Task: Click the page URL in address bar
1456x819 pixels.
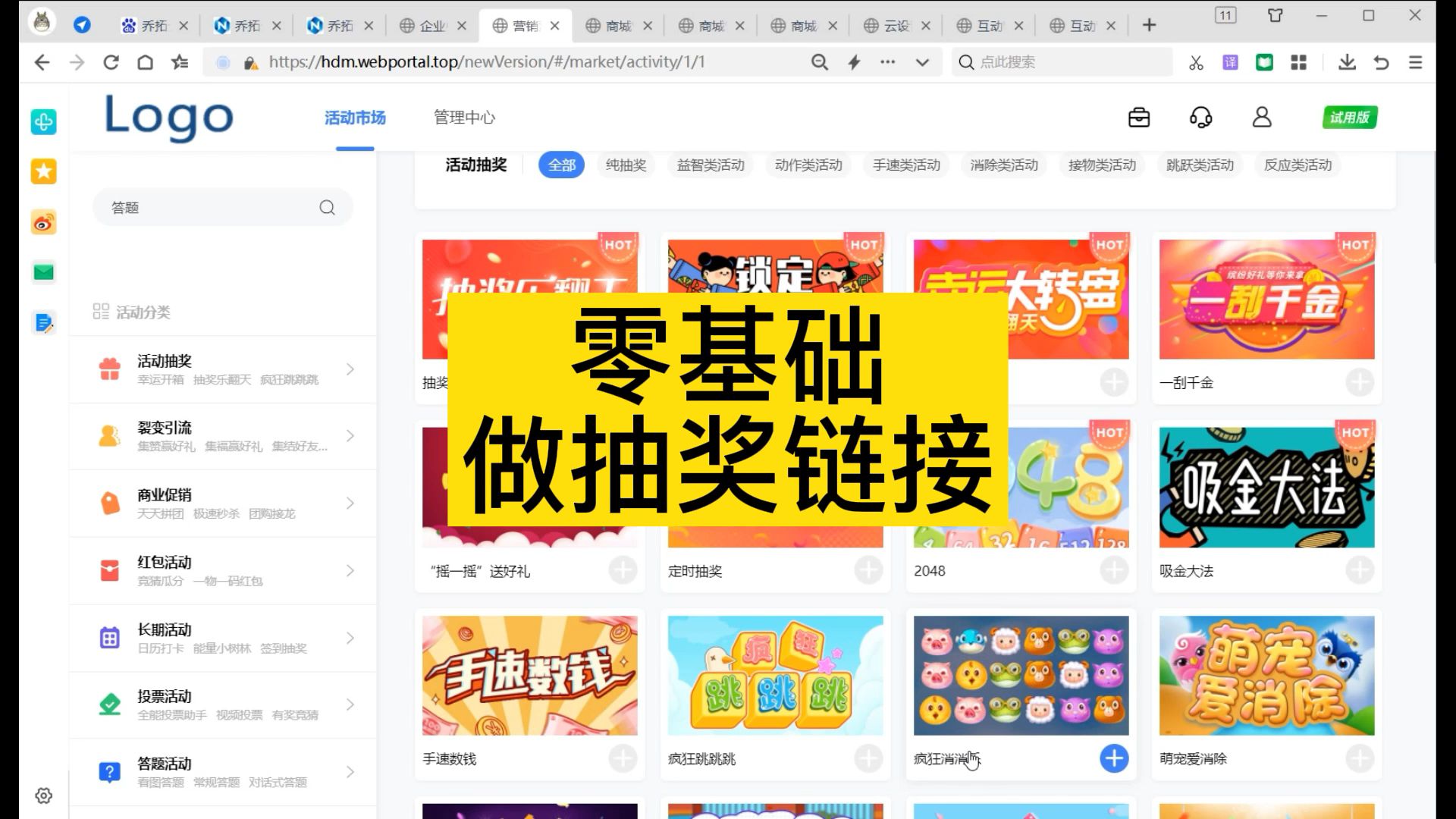Action: pos(487,62)
